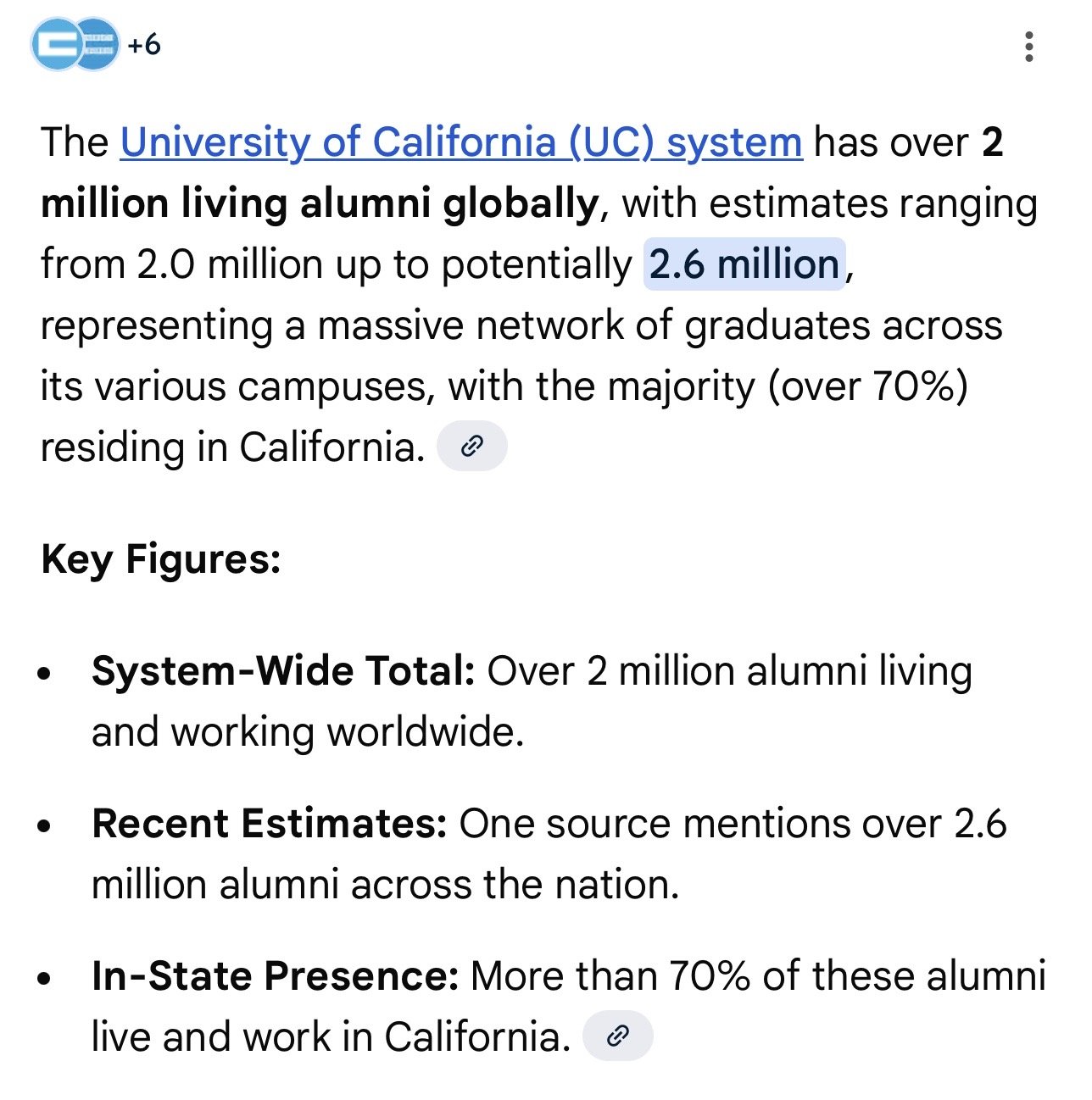Image resolution: width=1092 pixels, height=1100 pixels.
Task: Click 'million alumni across the nation.' text
Action: (x=385, y=885)
